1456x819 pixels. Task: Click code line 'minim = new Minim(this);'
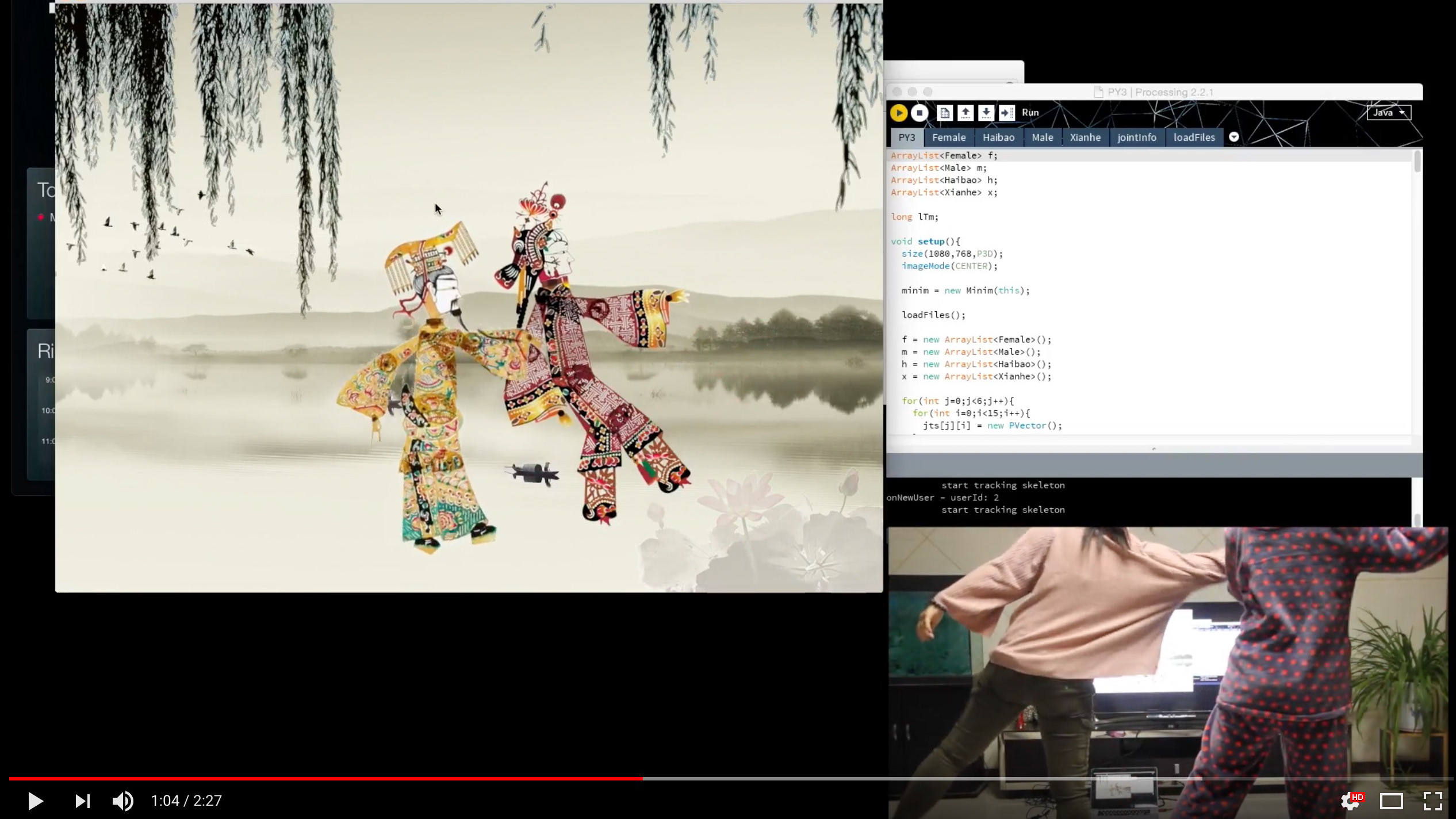click(965, 290)
